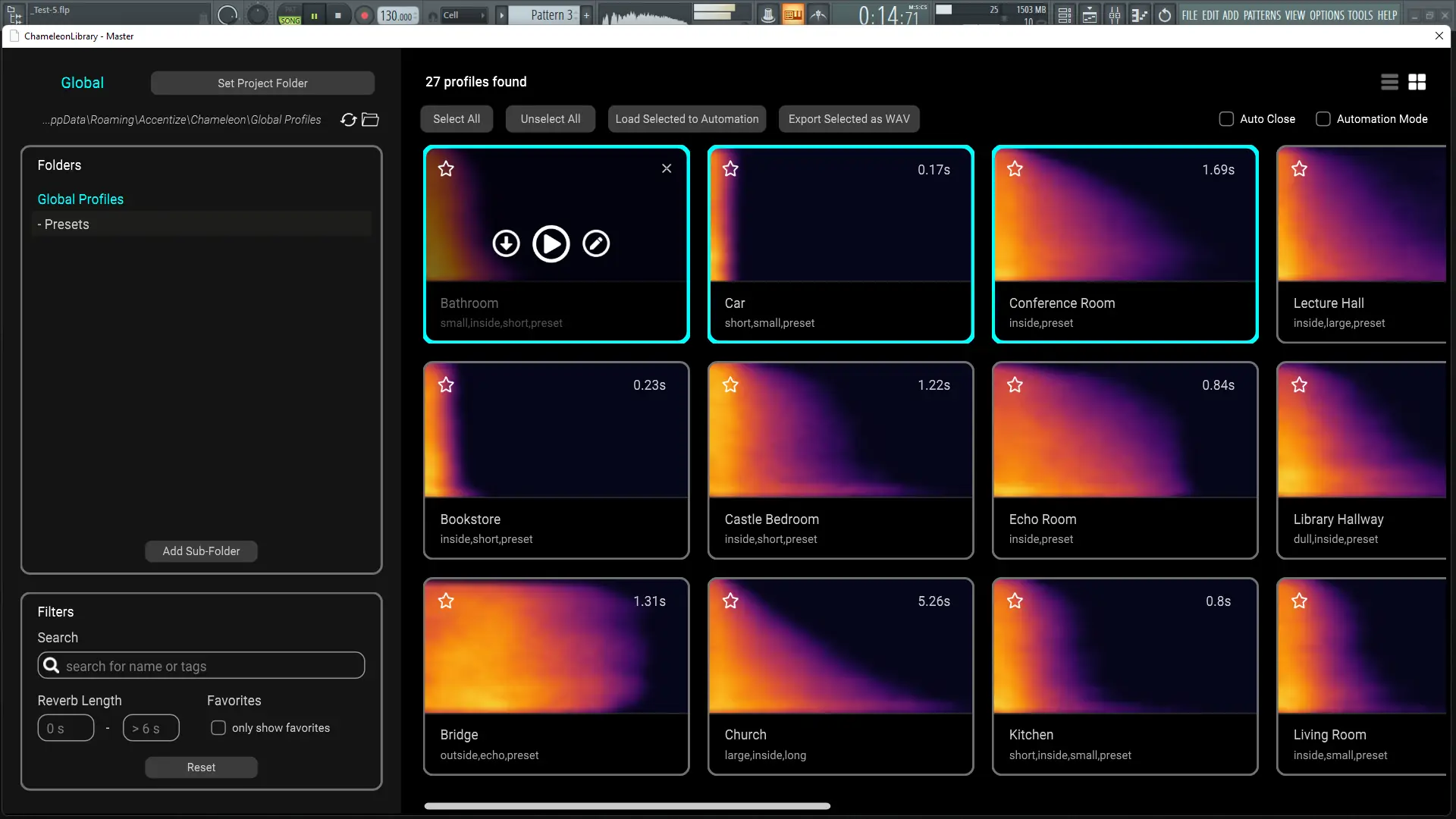Image resolution: width=1456 pixels, height=819 pixels.
Task: Open the OPTIONS menu
Action: click(1326, 15)
